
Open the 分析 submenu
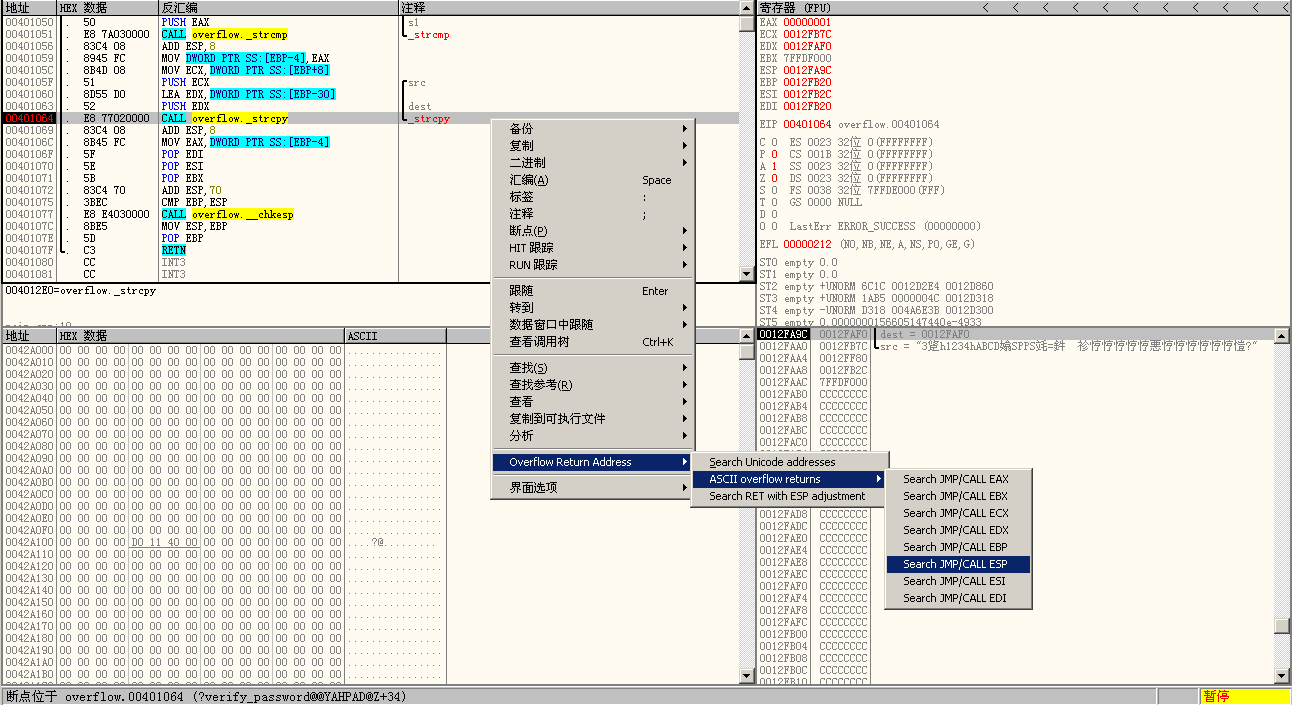(594, 436)
